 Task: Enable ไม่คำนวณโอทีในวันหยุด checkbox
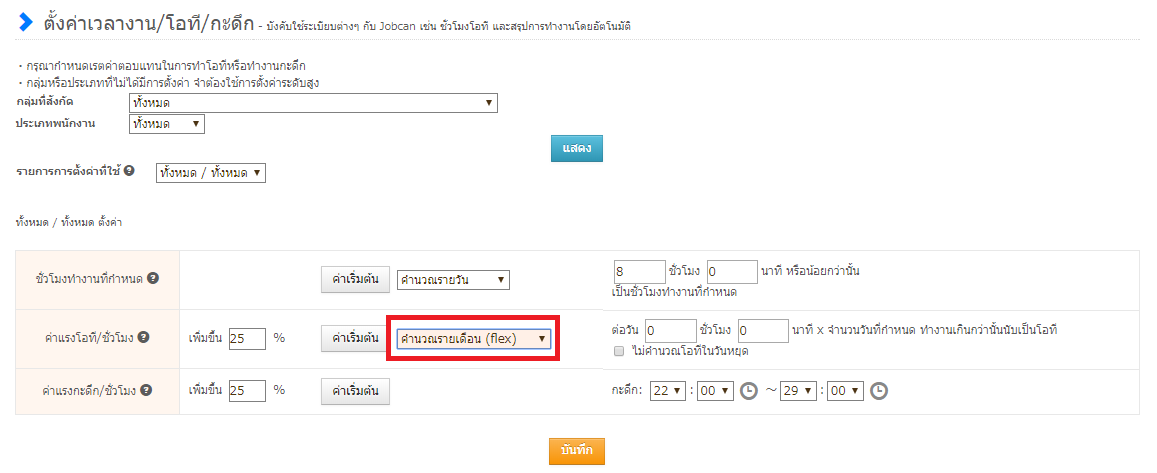[619, 352]
